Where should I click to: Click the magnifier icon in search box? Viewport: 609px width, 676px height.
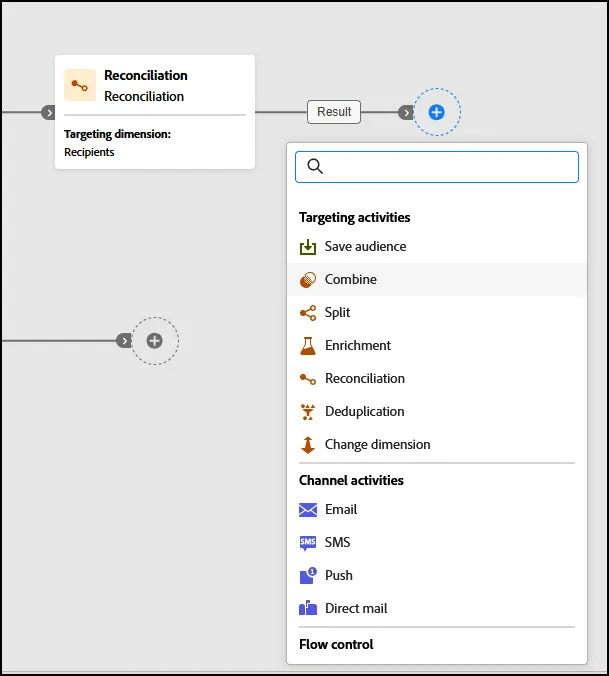tap(315, 166)
